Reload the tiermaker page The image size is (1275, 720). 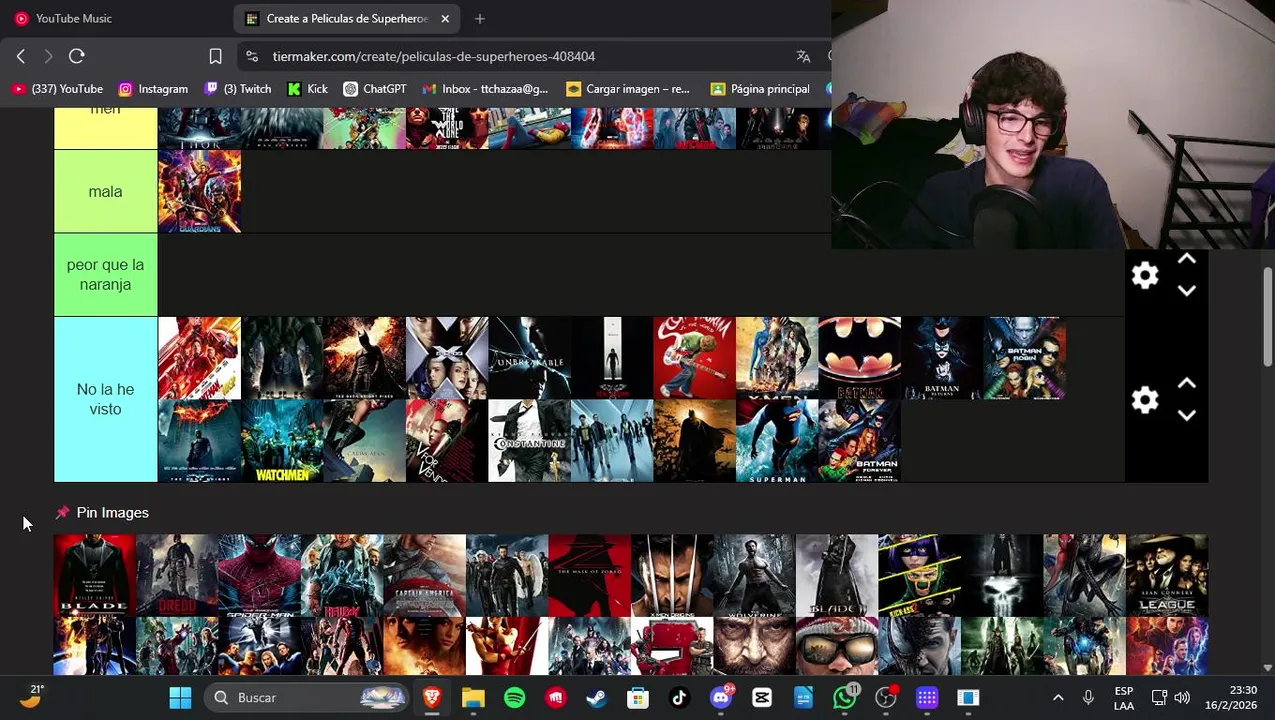[77, 56]
